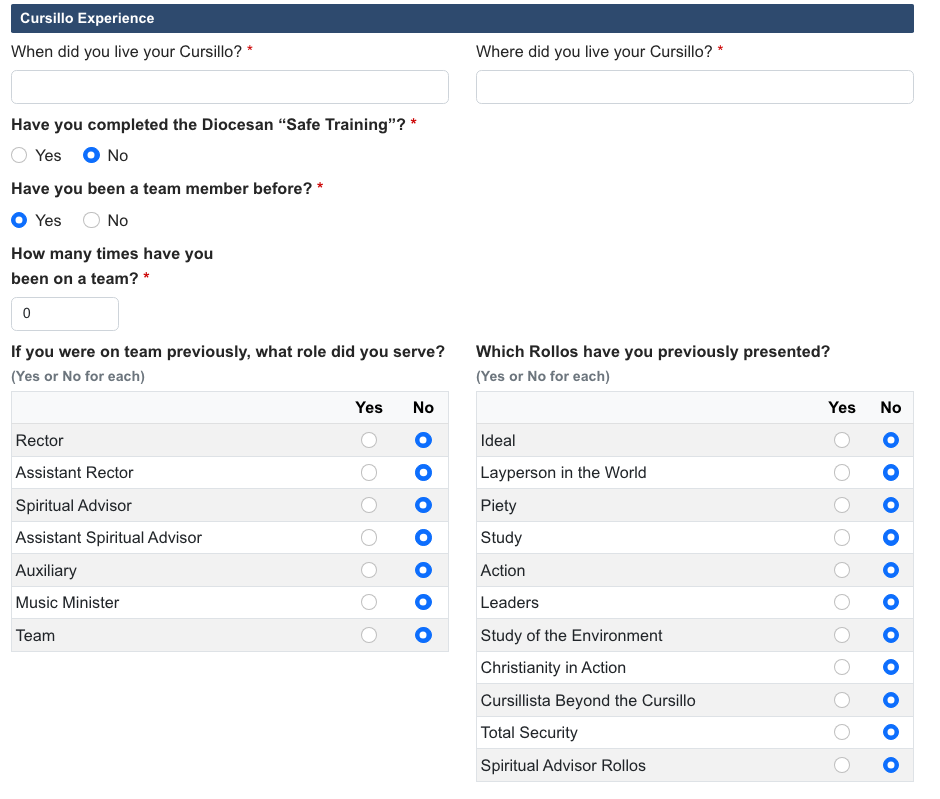The height and width of the screenshot is (799, 940).
Task: Mark Yes for Assistant Rector role
Action: tap(369, 472)
